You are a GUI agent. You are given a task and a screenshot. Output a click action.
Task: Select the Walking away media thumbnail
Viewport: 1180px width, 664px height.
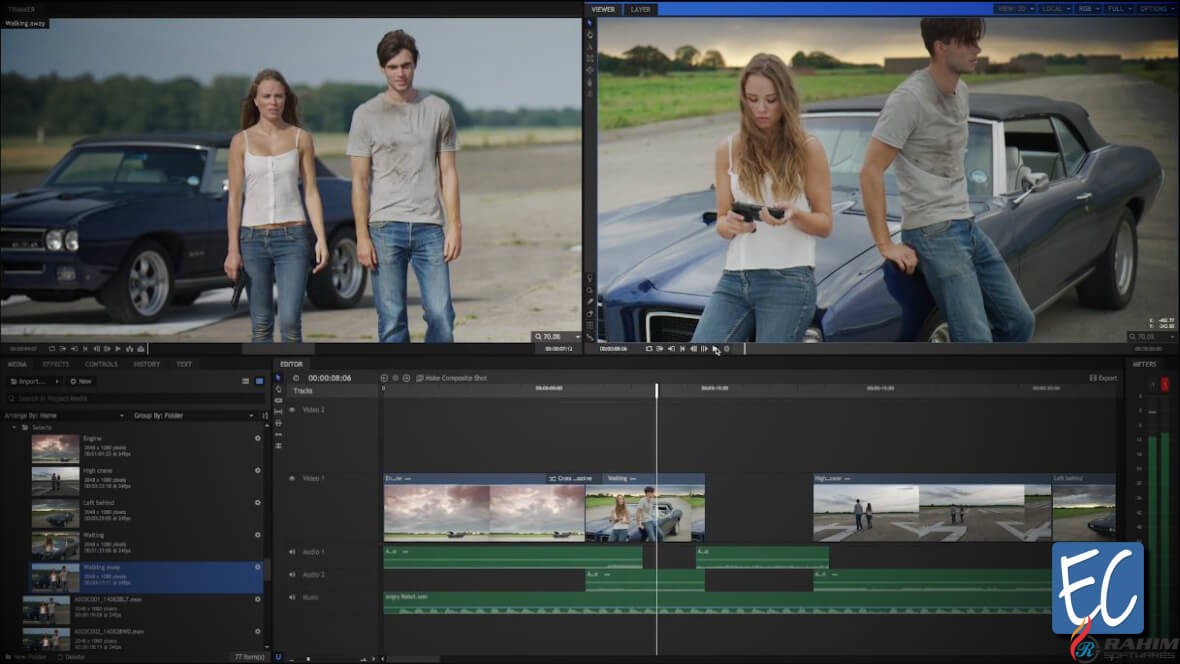pos(55,578)
